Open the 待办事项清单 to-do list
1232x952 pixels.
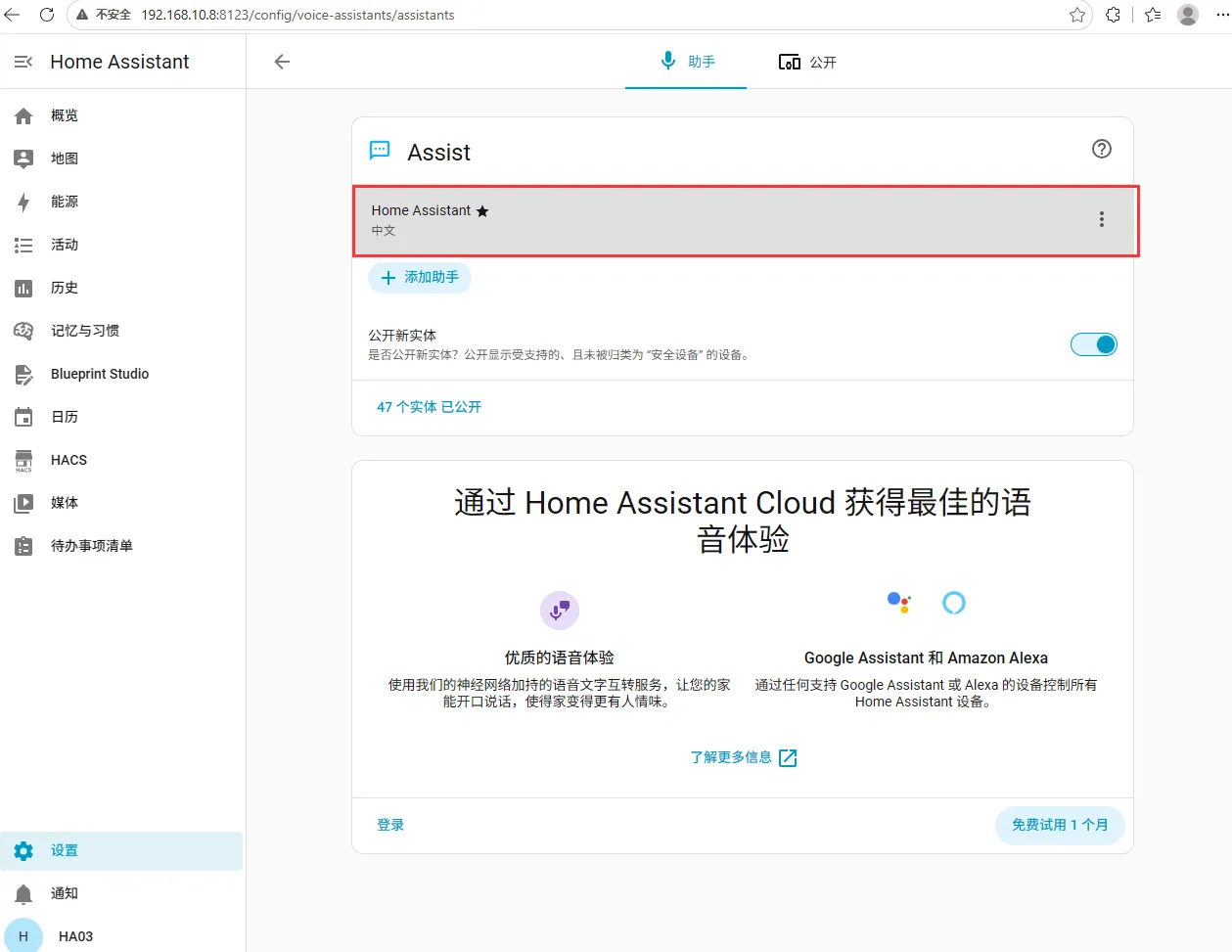pos(121,546)
